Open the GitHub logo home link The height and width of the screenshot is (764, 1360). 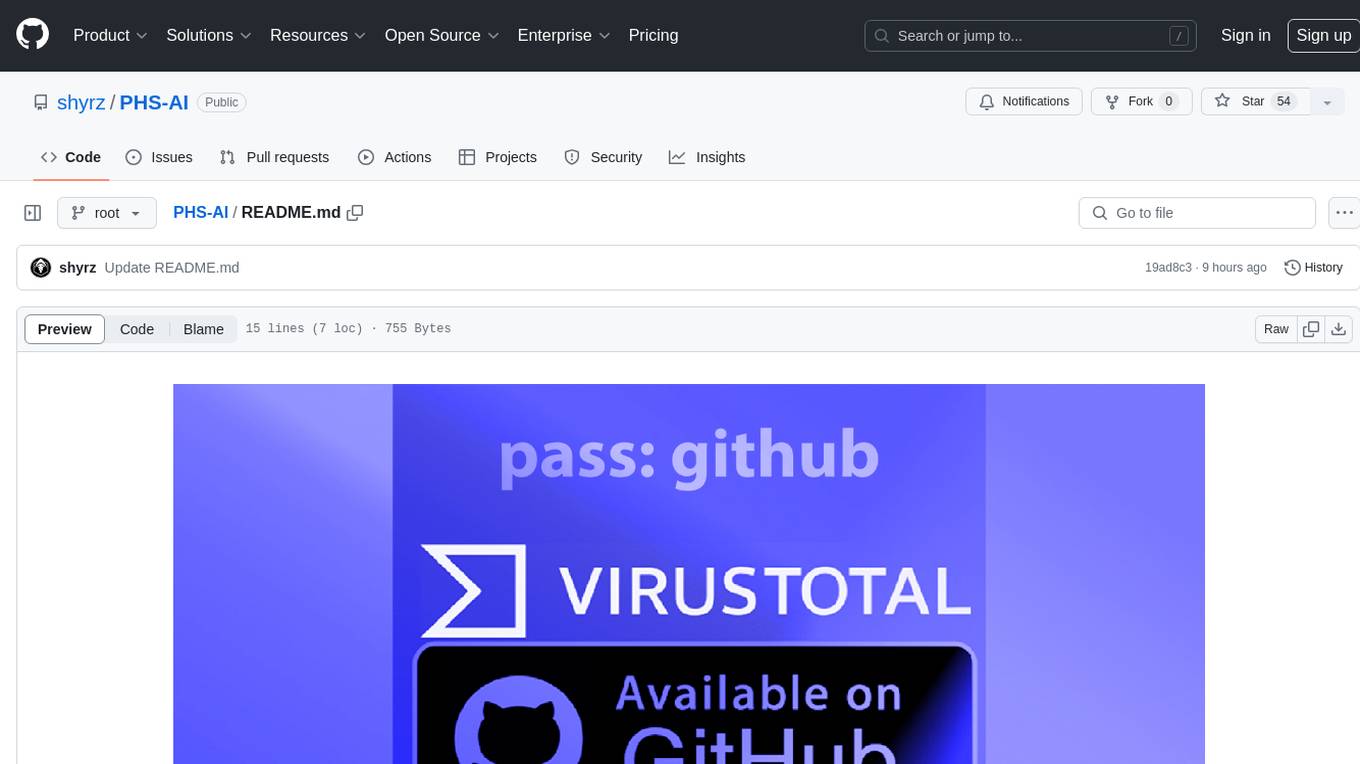click(32, 35)
